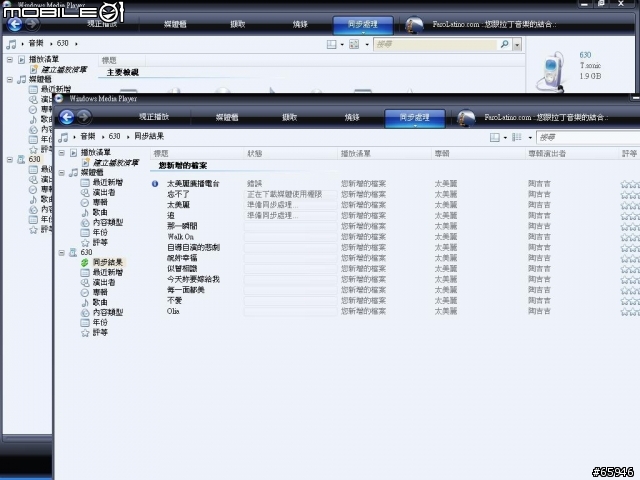The height and width of the screenshot is (480, 640).
Task: Collapse 630 device node in front window tree
Action: [61, 253]
